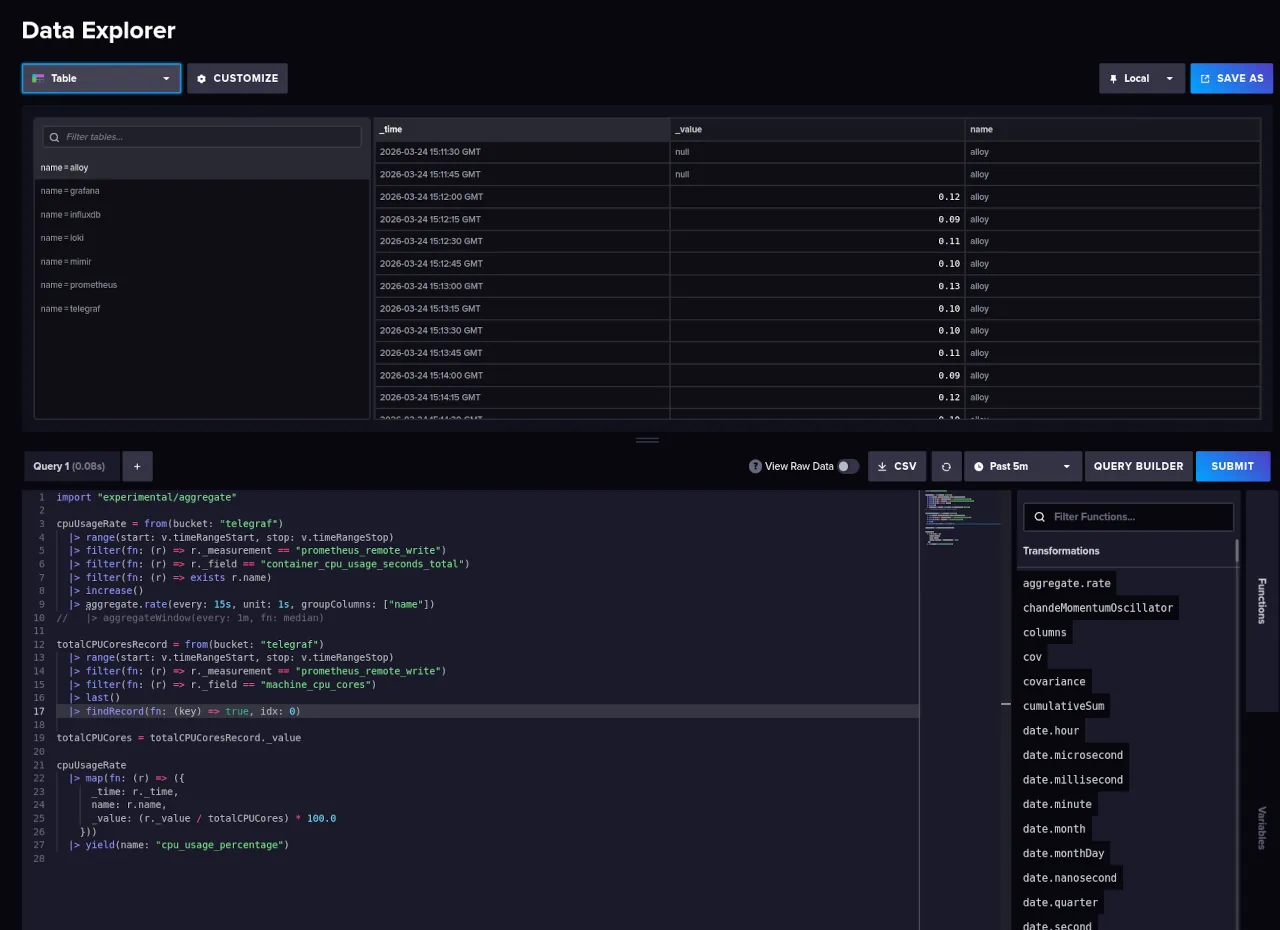The width and height of the screenshot is (1280, 930).
Task: Focus the Filter Functions search box
Action: click(1127, 517)
